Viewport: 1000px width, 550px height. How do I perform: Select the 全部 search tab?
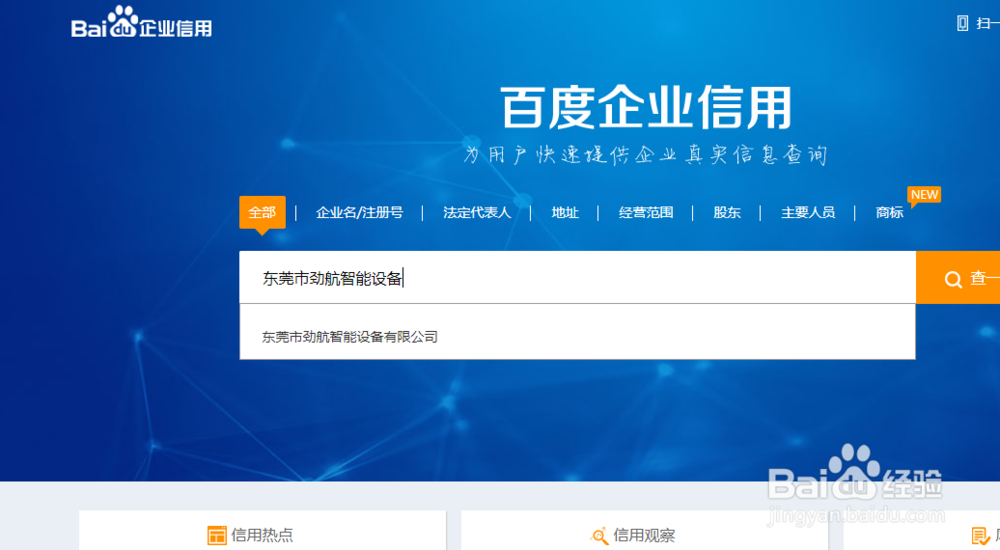tap(262, 212)
